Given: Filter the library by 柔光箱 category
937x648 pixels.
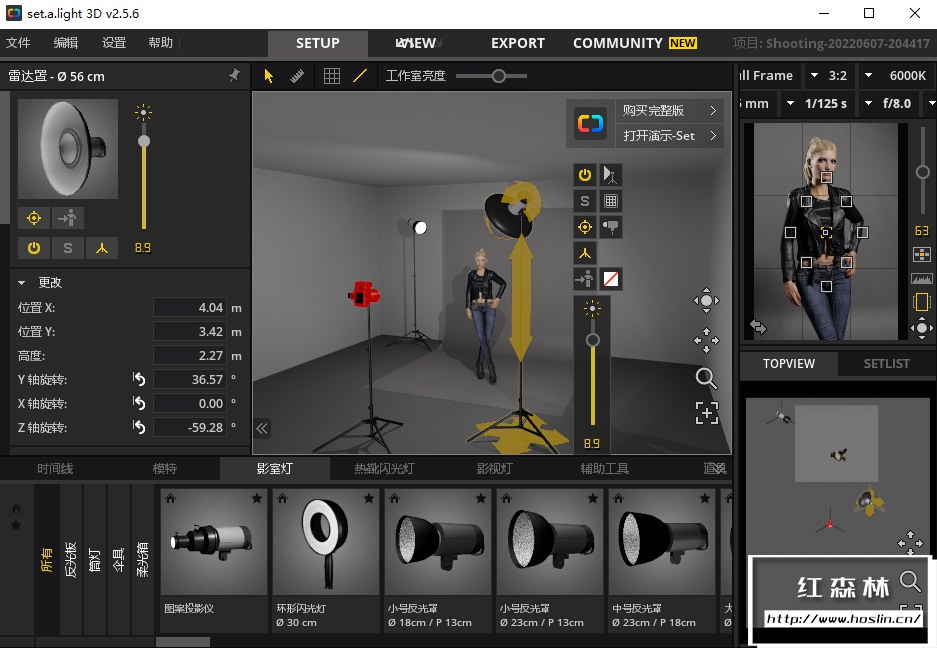Looking at the screenshot, I should pyautogui.click(x=142, y=559).
